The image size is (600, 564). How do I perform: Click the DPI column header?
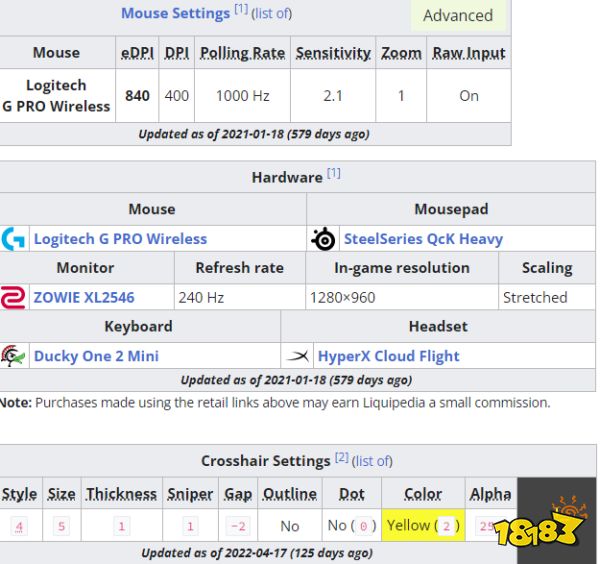click(176, 53)
